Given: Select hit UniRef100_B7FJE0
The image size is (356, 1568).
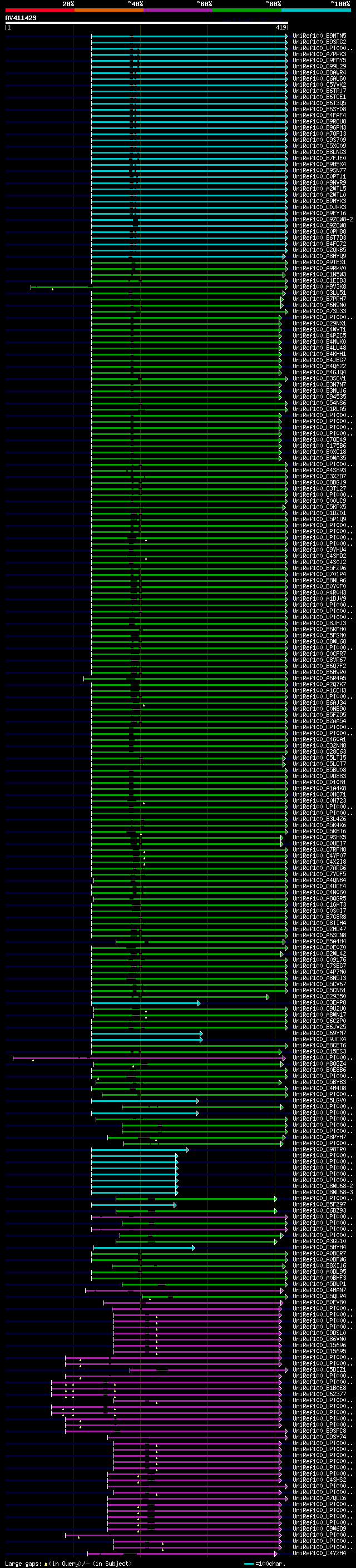Looking at the screenshot, I should pyautogui.click(x=319, y=159).
